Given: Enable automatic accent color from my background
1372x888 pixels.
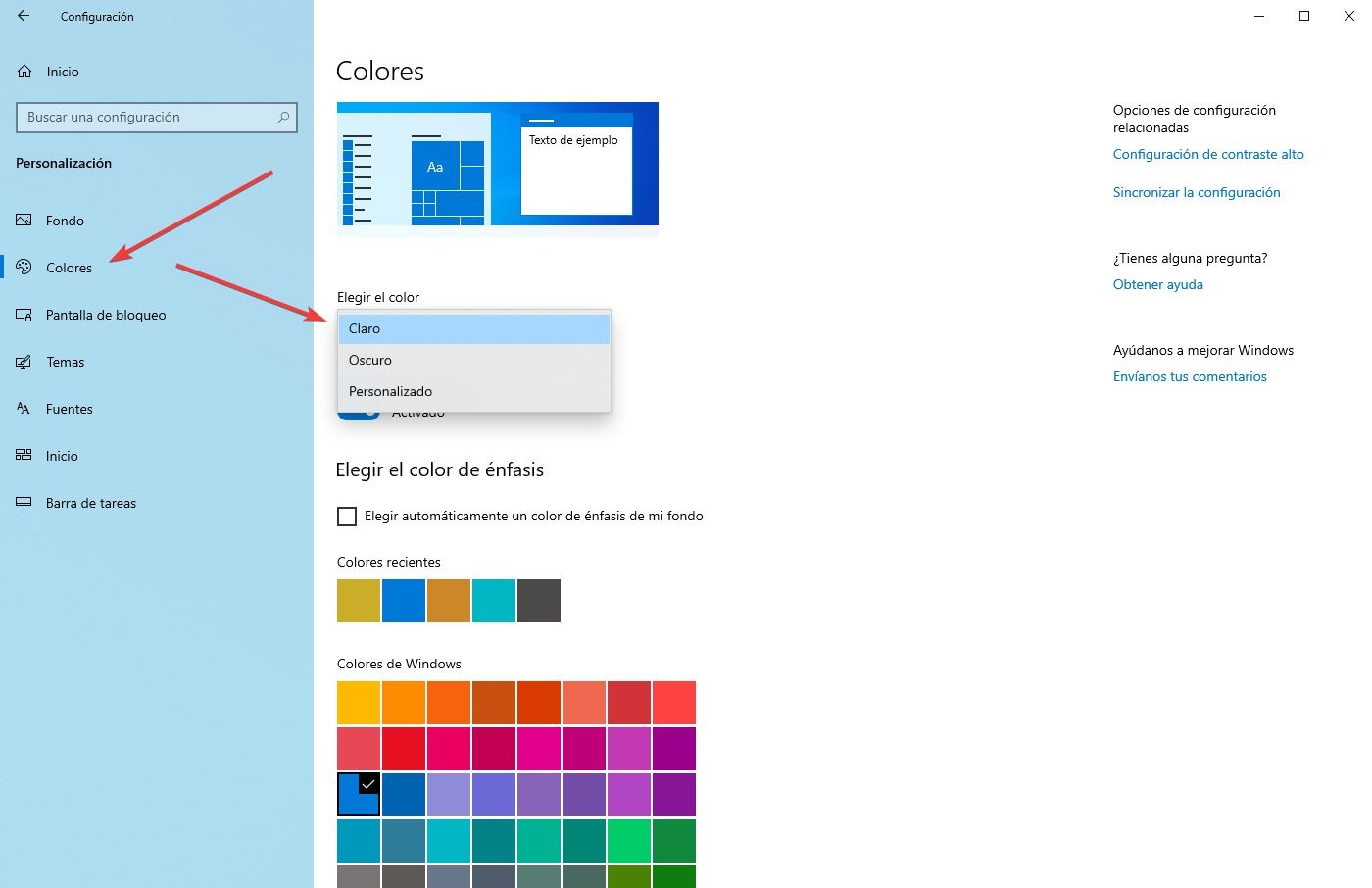Looking at the screenshot, I should tap(347, 516).
